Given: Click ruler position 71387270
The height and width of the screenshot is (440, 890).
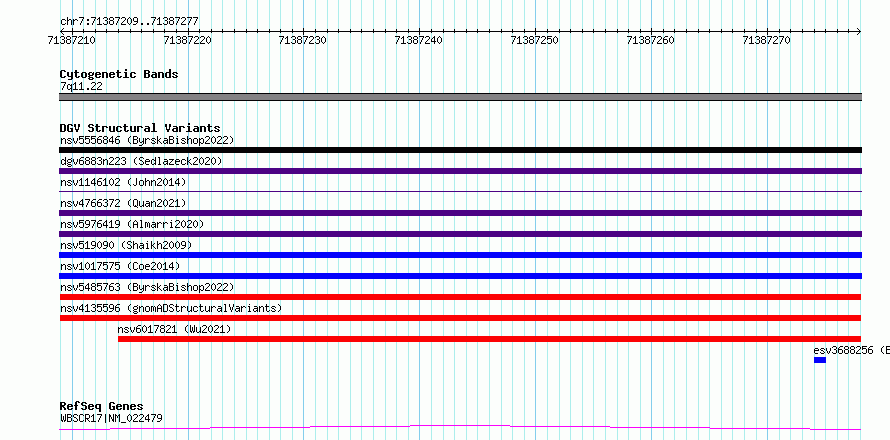Looking at the screenshot, I should pos(766,40).
